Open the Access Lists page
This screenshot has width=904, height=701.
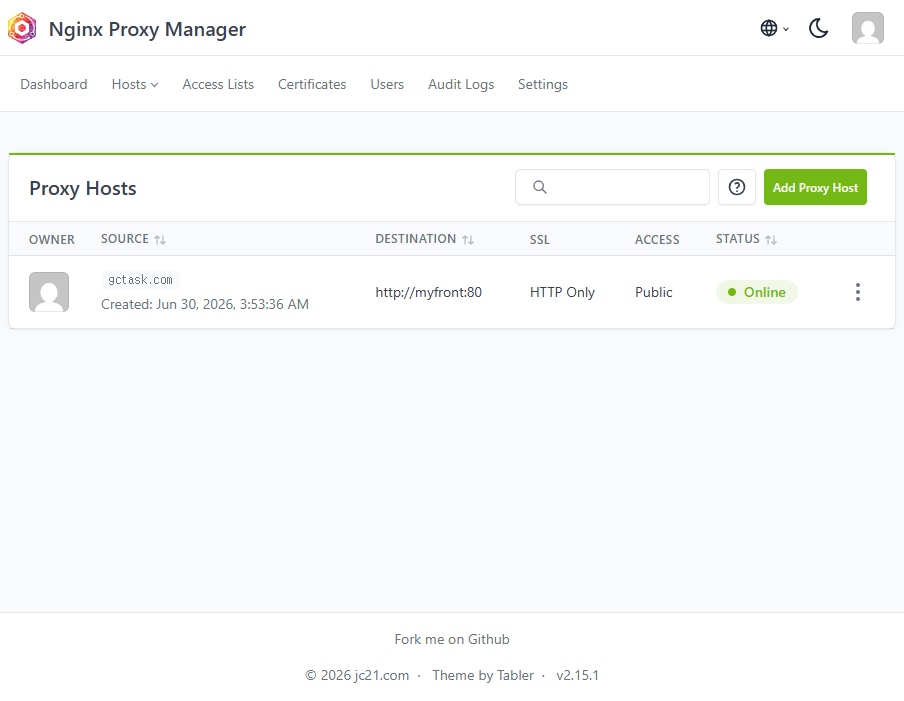218,84
